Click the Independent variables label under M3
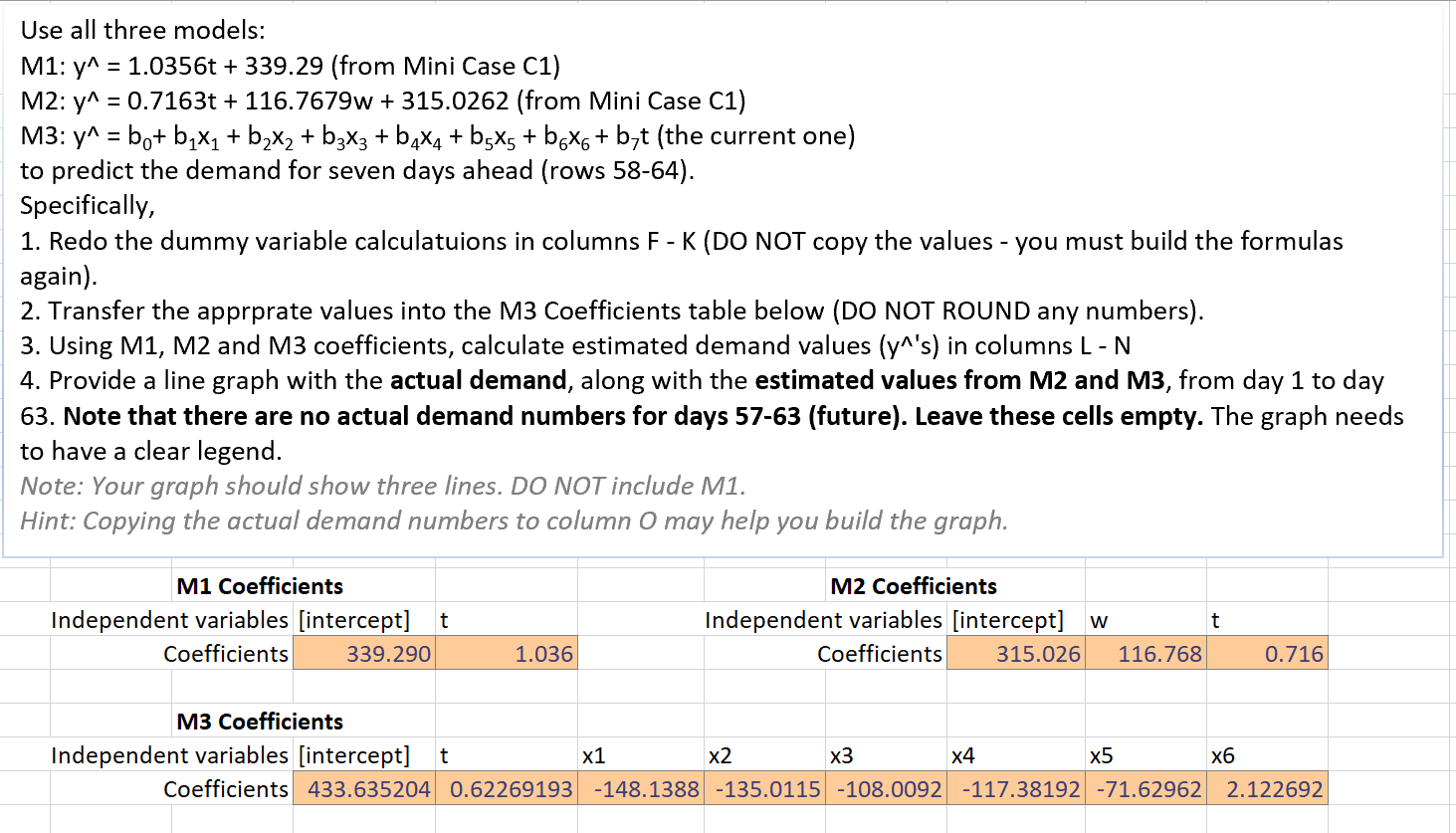The height and width of the screenshot is (833, 1456). coord(170,754)
